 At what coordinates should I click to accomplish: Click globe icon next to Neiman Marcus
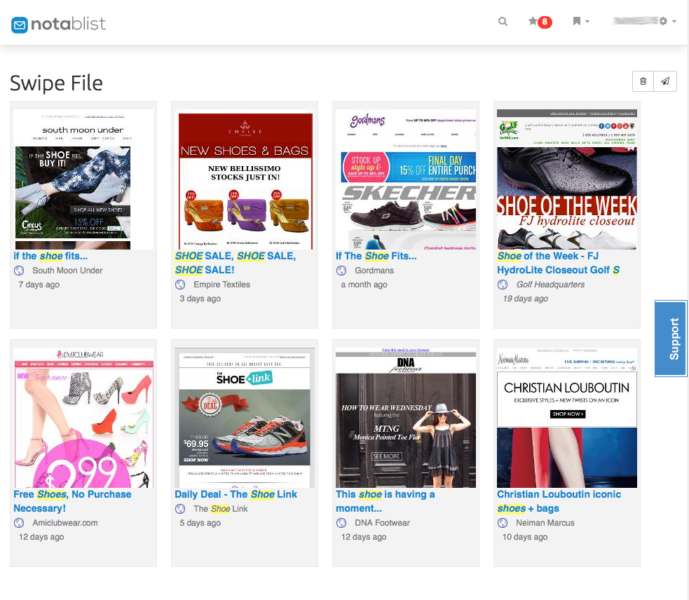pos(502,523)
